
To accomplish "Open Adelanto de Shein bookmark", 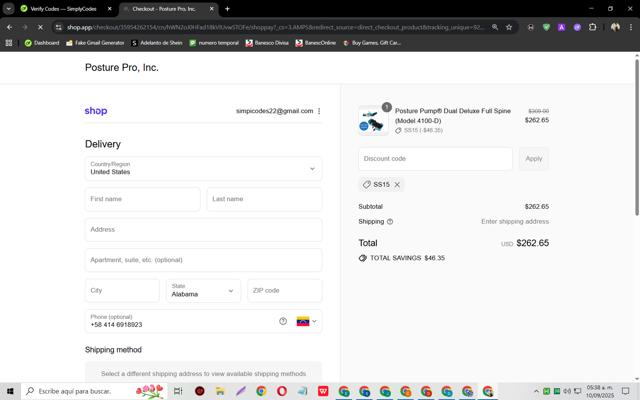I will tap(157, 43).
